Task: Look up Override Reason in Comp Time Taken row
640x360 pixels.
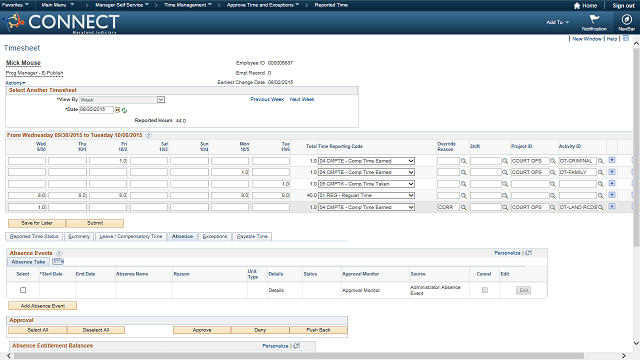Action: 464,184
